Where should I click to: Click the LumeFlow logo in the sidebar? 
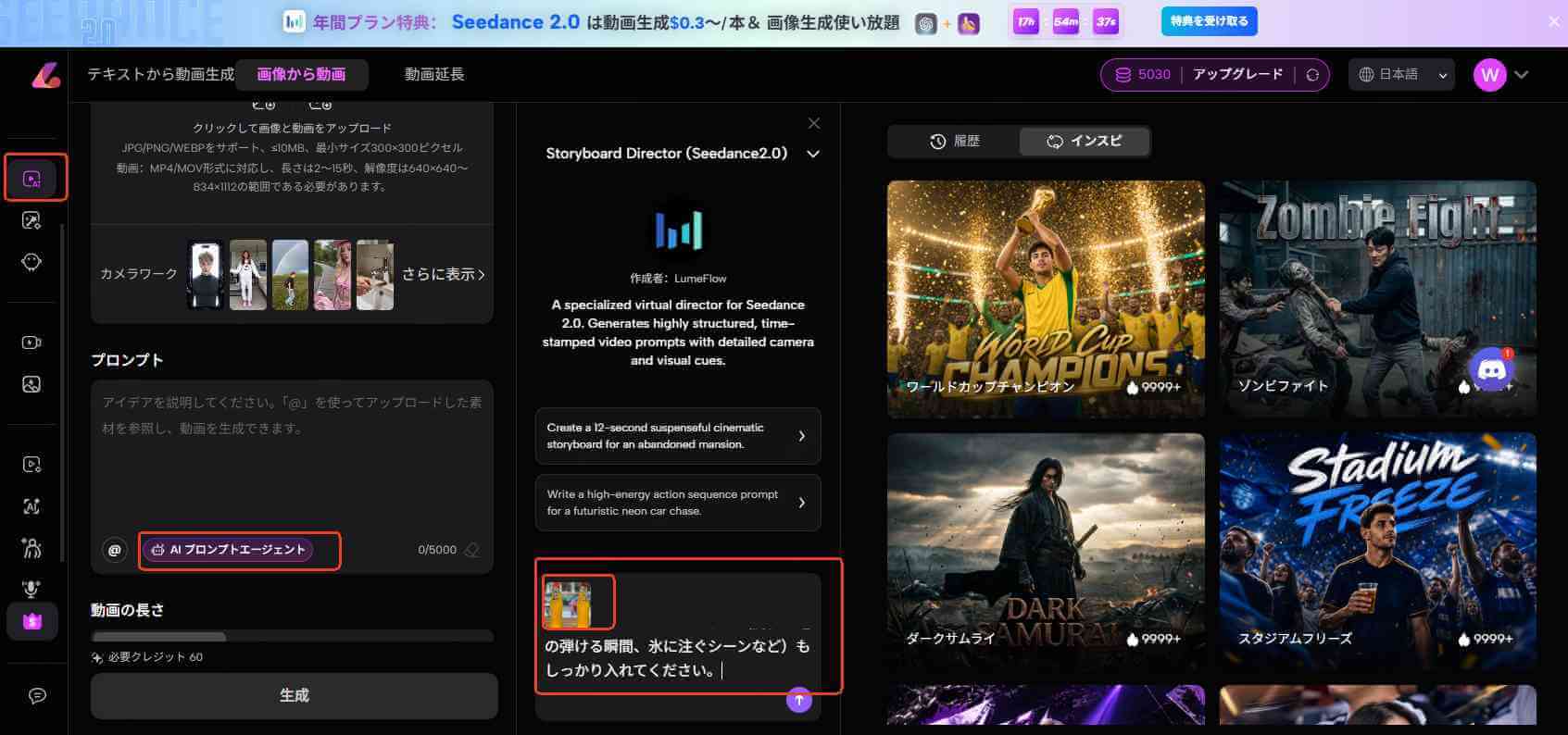click(x=45, y=75)
